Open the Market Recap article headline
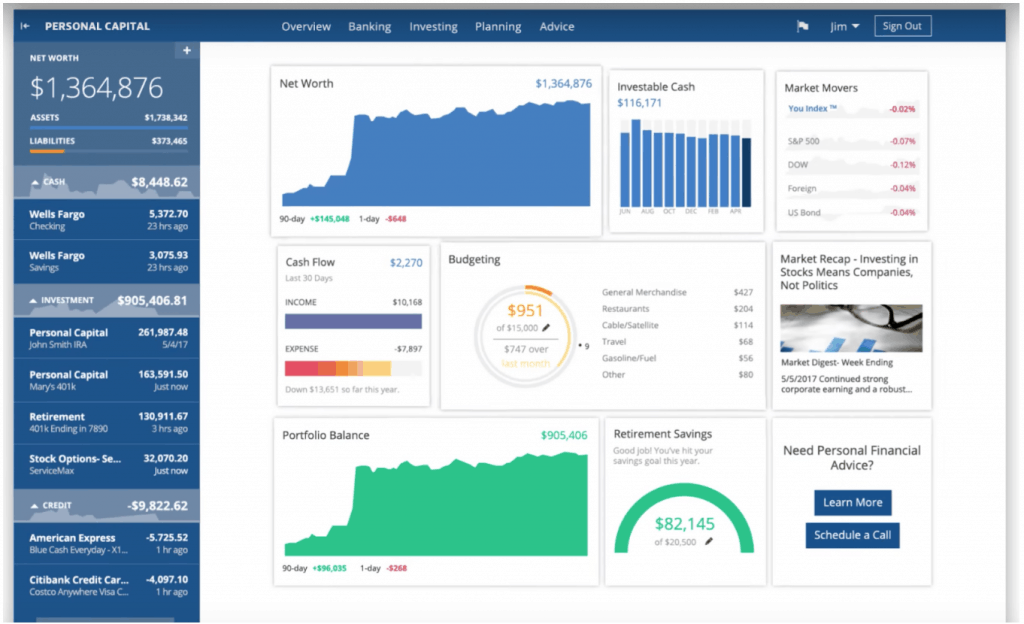This screenshot has width=1024, height=624. click(848, 272)
